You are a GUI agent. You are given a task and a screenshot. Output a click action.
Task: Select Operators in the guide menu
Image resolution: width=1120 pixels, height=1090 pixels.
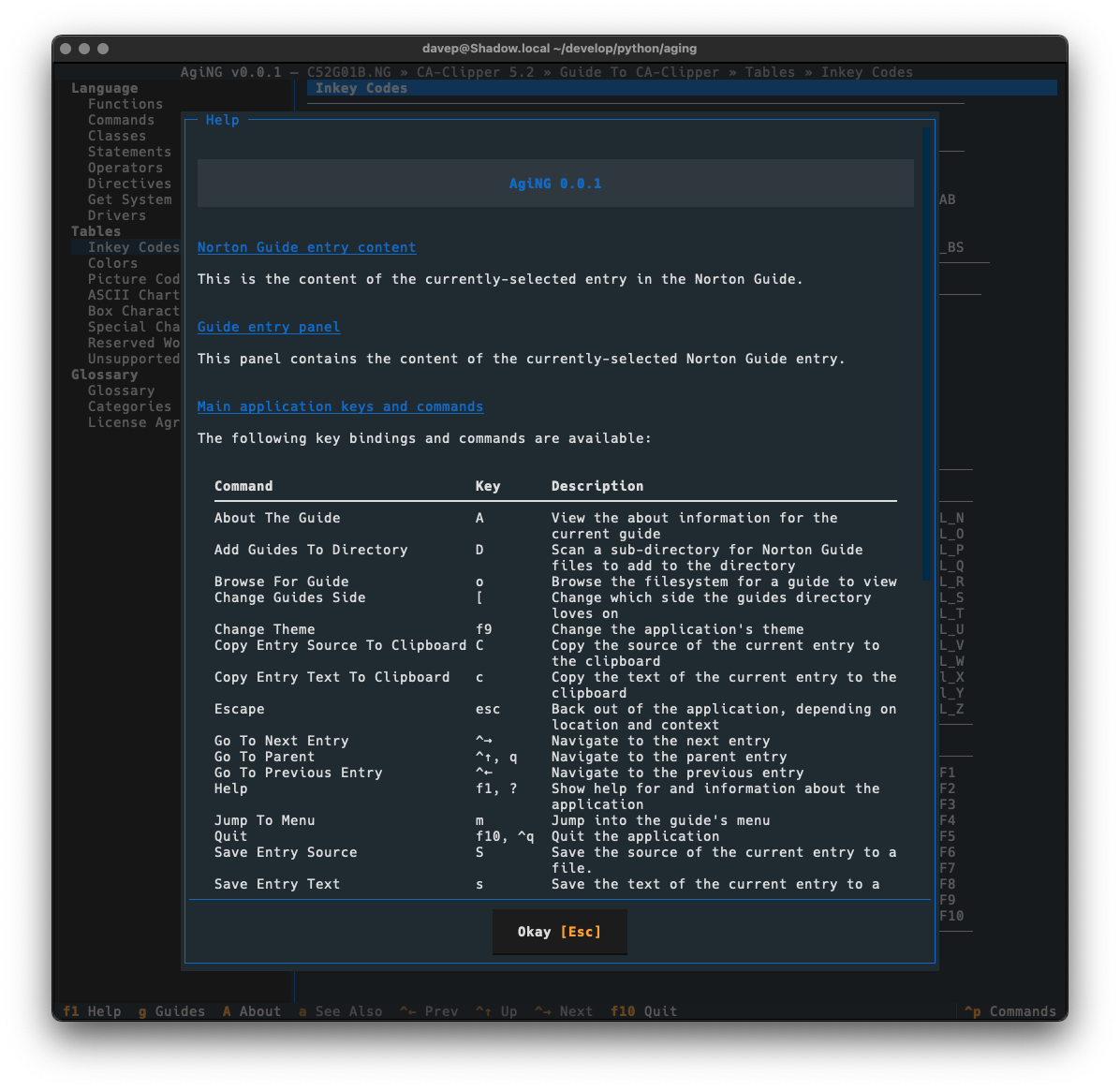125,168
